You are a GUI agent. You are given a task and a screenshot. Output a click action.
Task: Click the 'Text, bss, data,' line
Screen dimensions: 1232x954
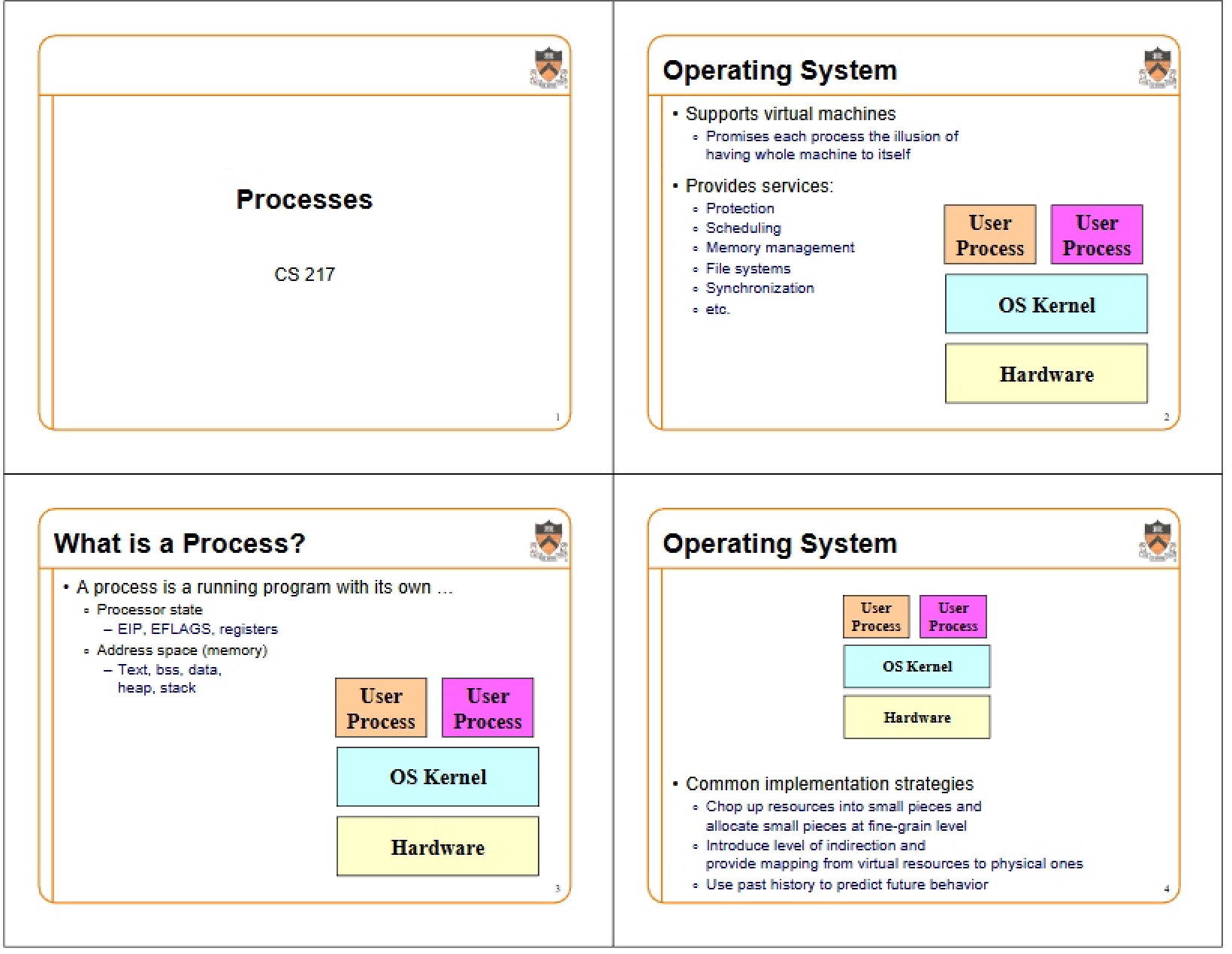tap(169, 669)
